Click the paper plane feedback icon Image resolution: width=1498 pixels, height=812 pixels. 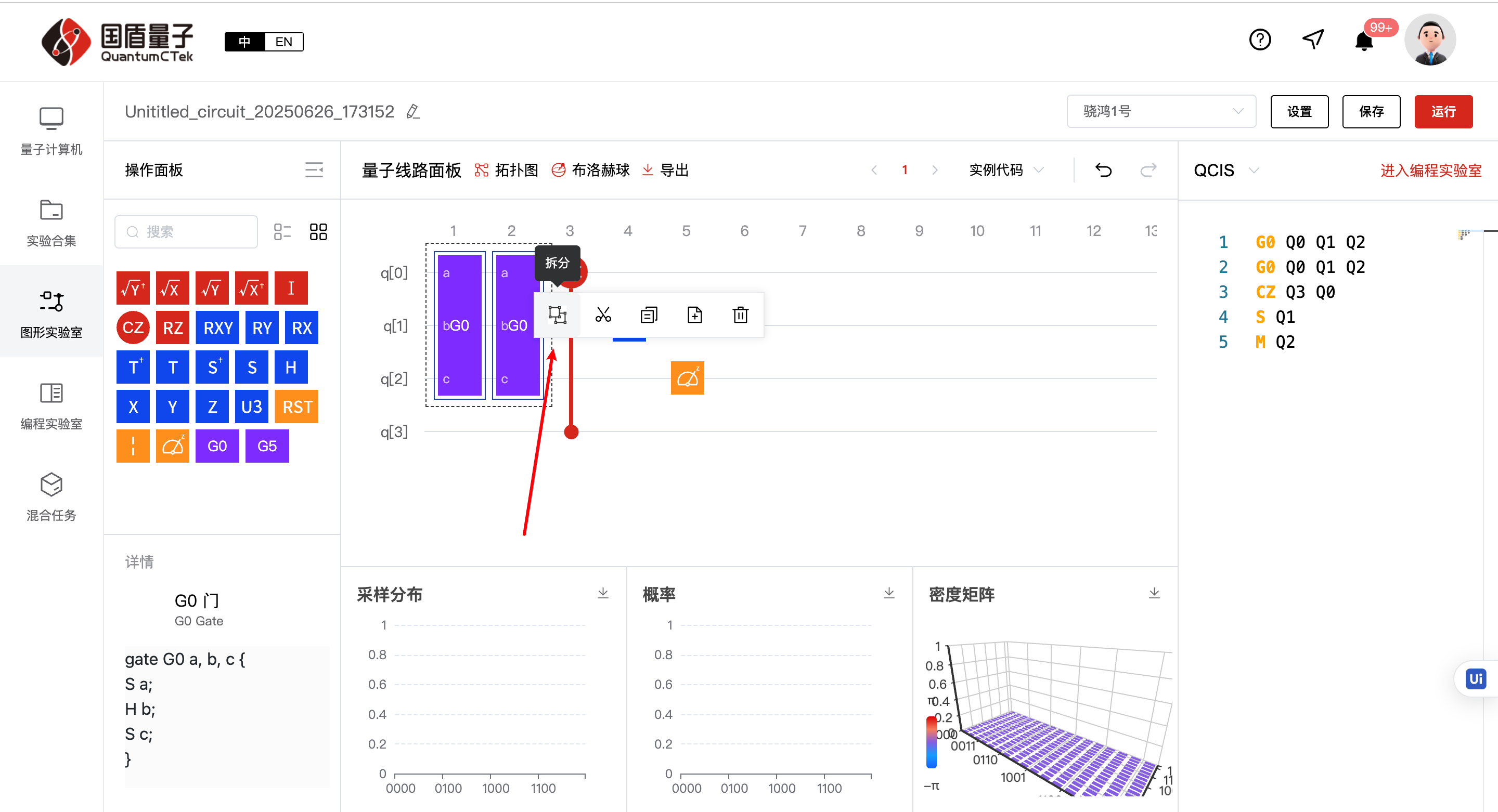tap(1312, 40)
